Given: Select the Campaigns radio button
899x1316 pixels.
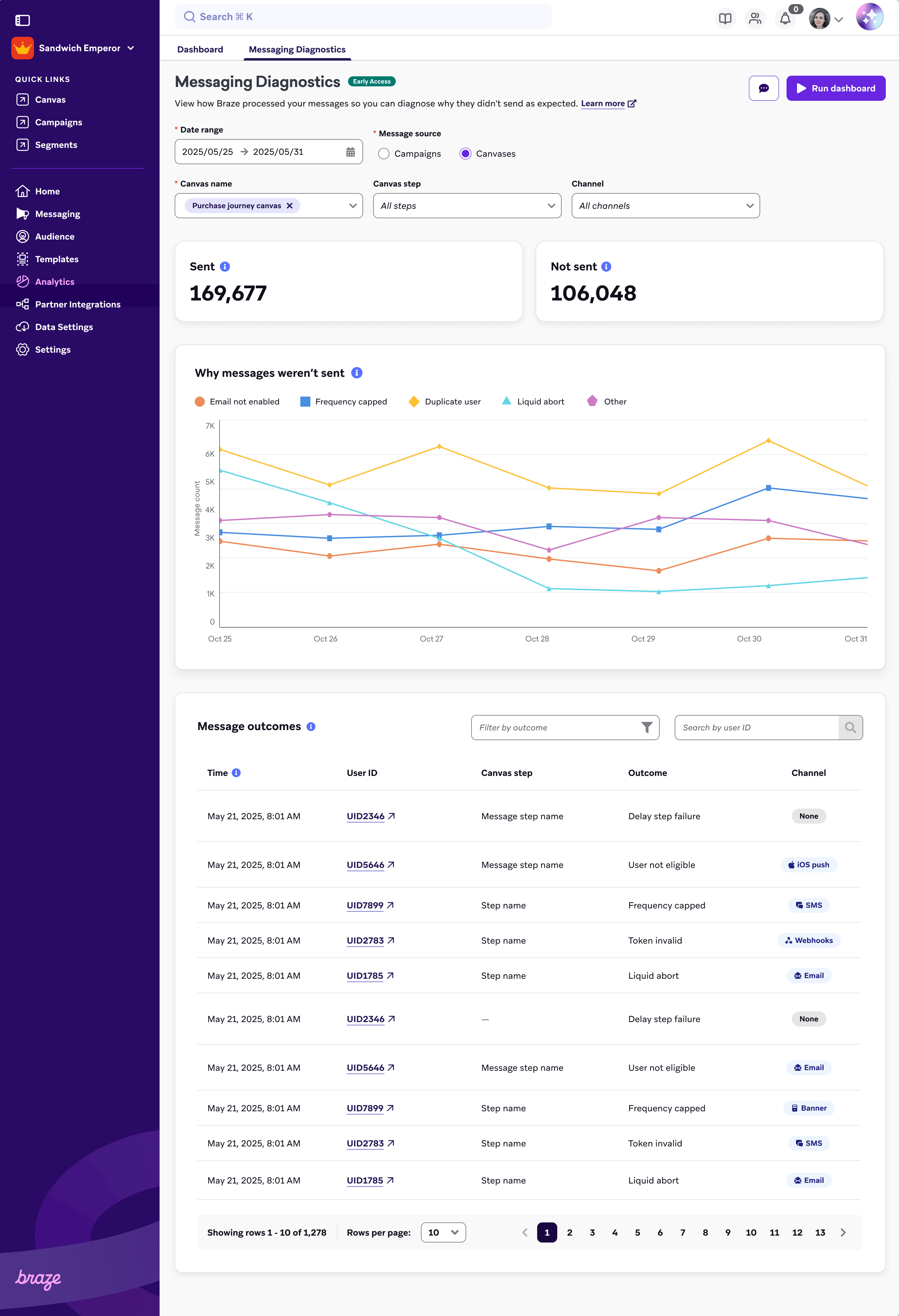Looking at the screenshot, I should [384, 154].
